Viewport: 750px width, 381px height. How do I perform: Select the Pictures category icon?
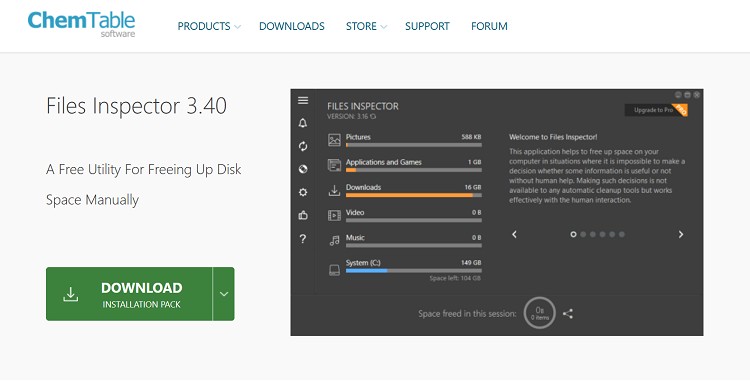(x=334, y=140)
